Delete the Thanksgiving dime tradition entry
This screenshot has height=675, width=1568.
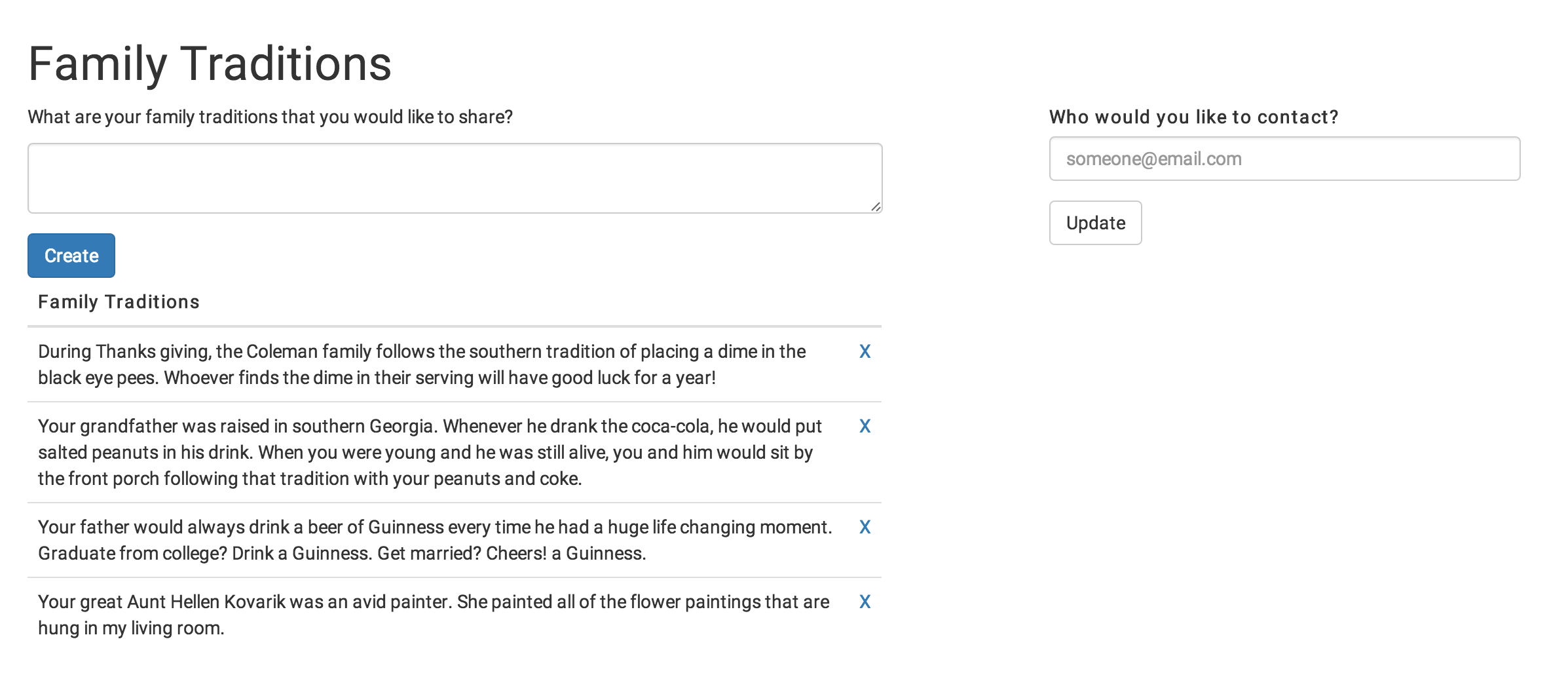[x=865, y=352]
